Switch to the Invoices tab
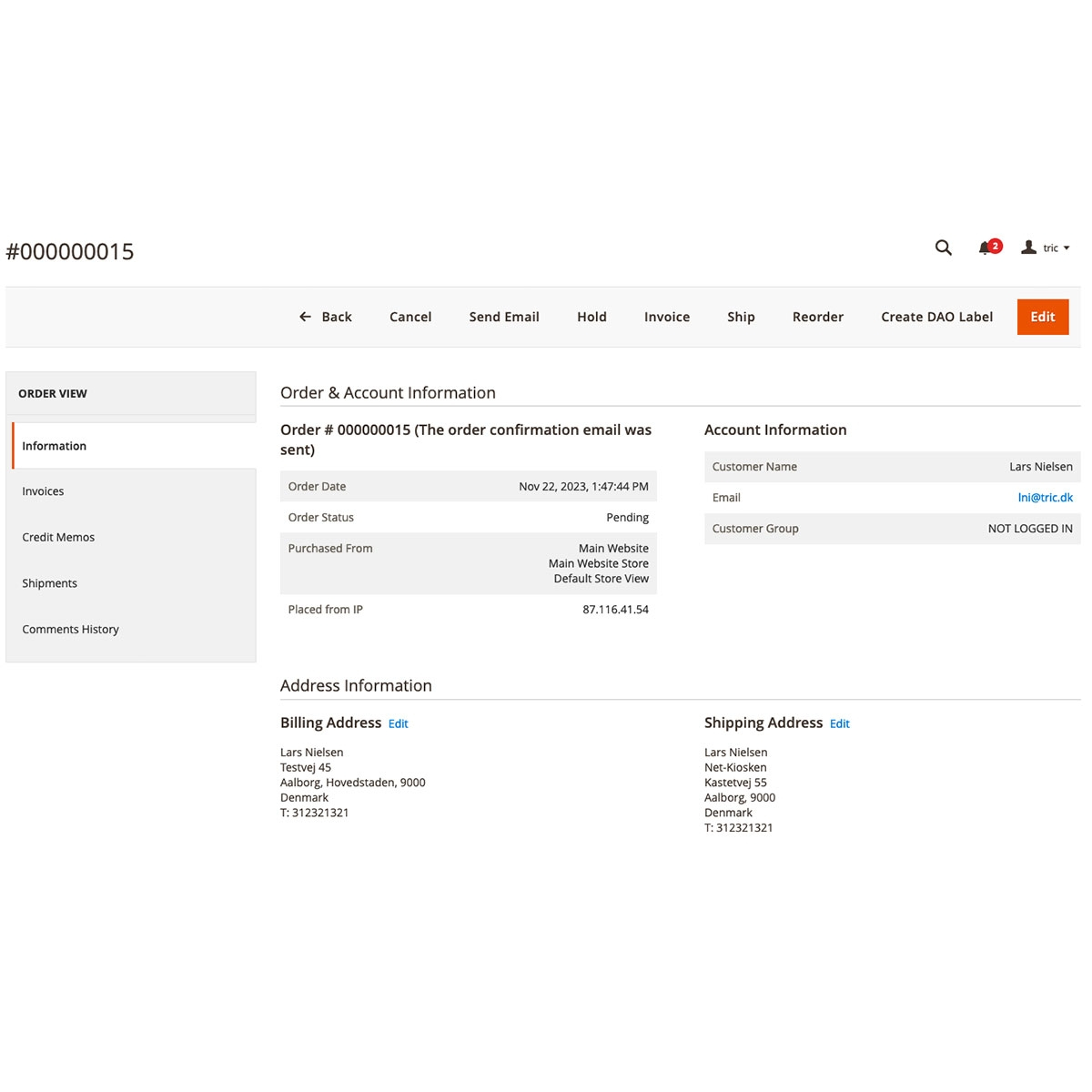The image size is (1092, 1092). coord(43,491)
